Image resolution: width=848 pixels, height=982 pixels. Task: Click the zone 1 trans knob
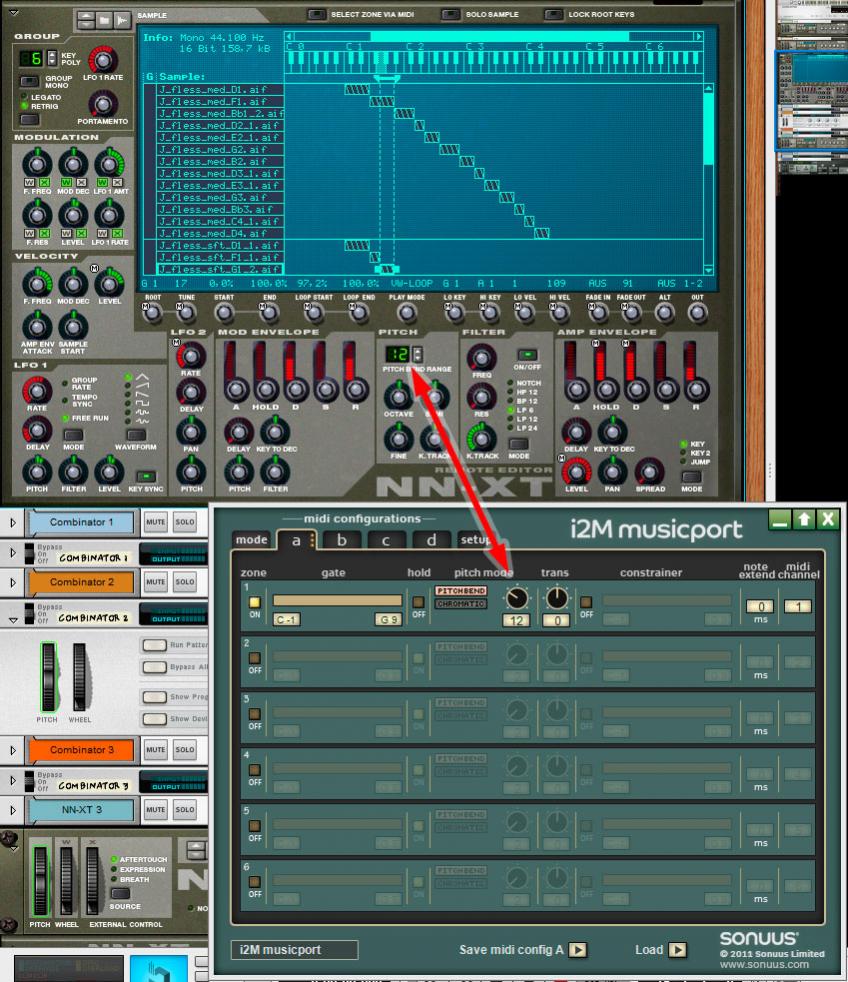(555, 598)
